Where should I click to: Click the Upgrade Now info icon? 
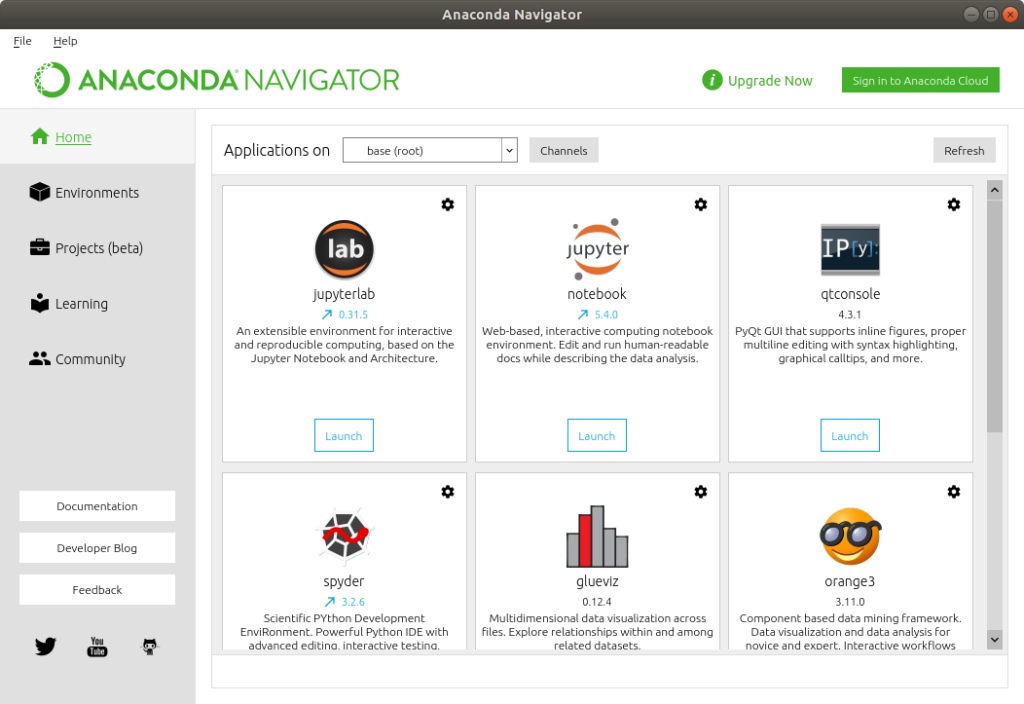pyautogui.click(x=712, y=80)
